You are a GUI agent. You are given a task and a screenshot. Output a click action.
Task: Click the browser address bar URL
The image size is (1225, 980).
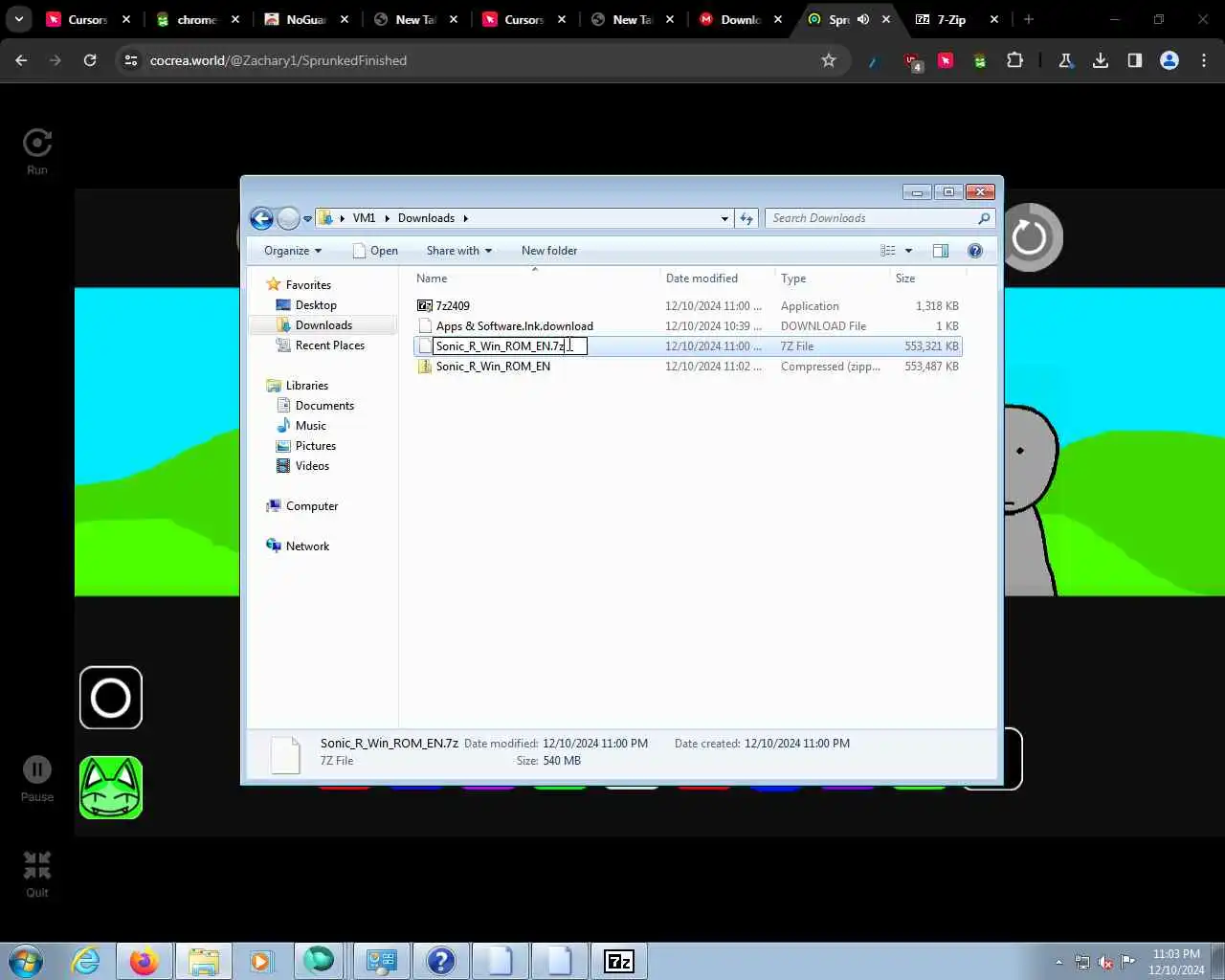pos(278,60)
